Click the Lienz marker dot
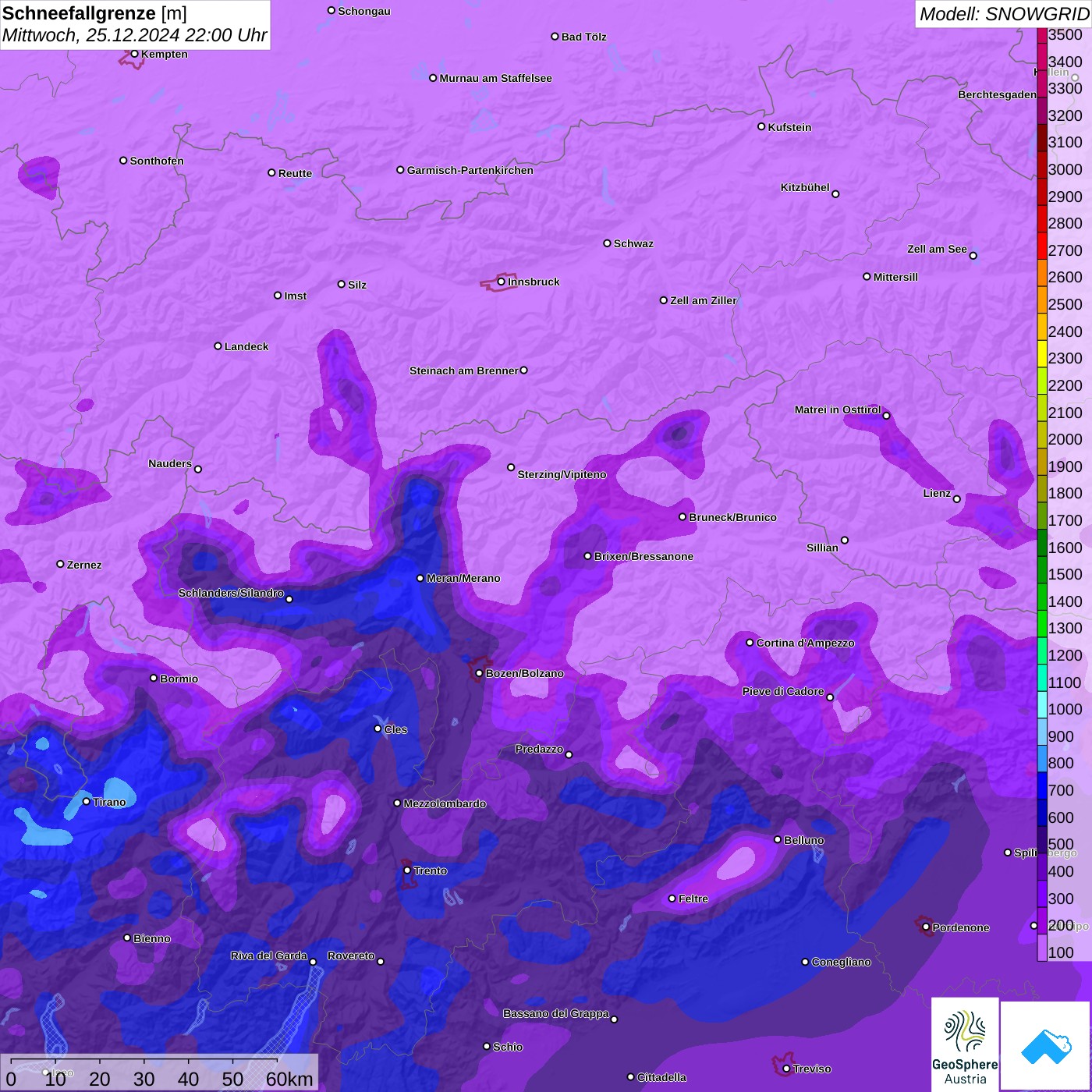The image size is (1092, 1092). pyautogui.click(x=957, y=498)
